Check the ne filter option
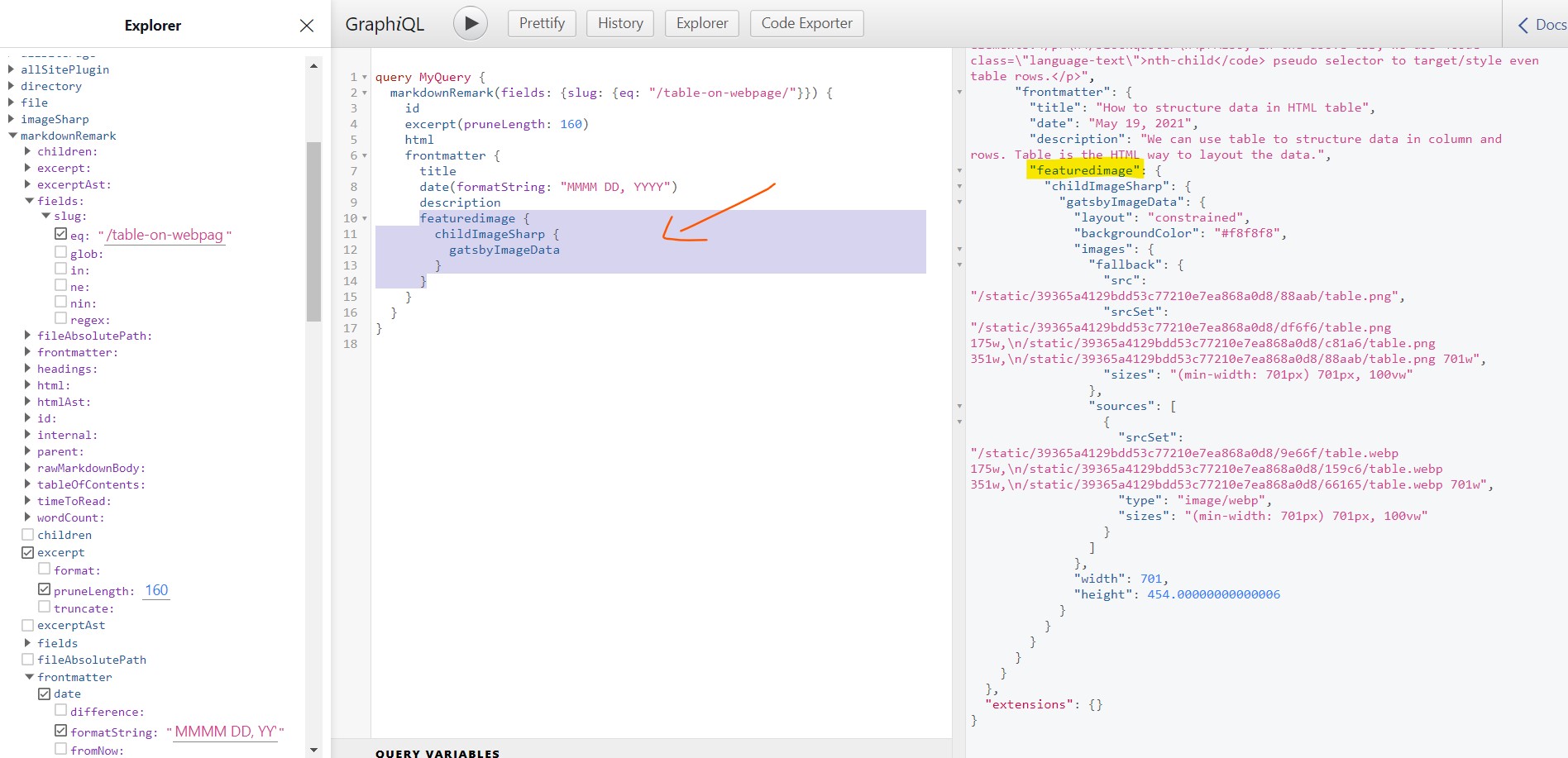Screen dimensions: 1568x758 pos(60,285)
